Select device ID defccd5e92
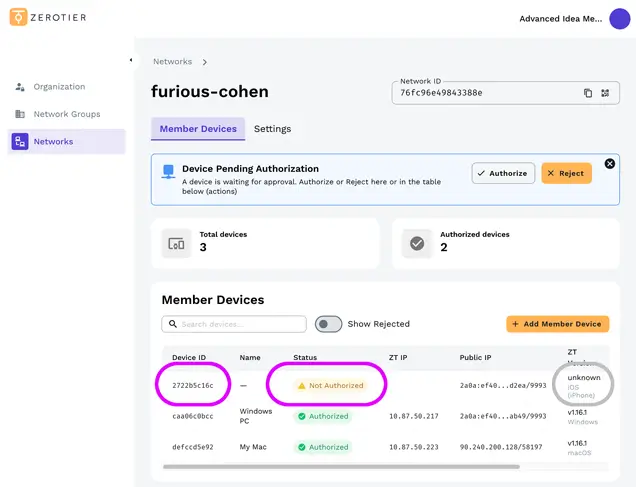The image size is (636, 487). coord(193,447)
